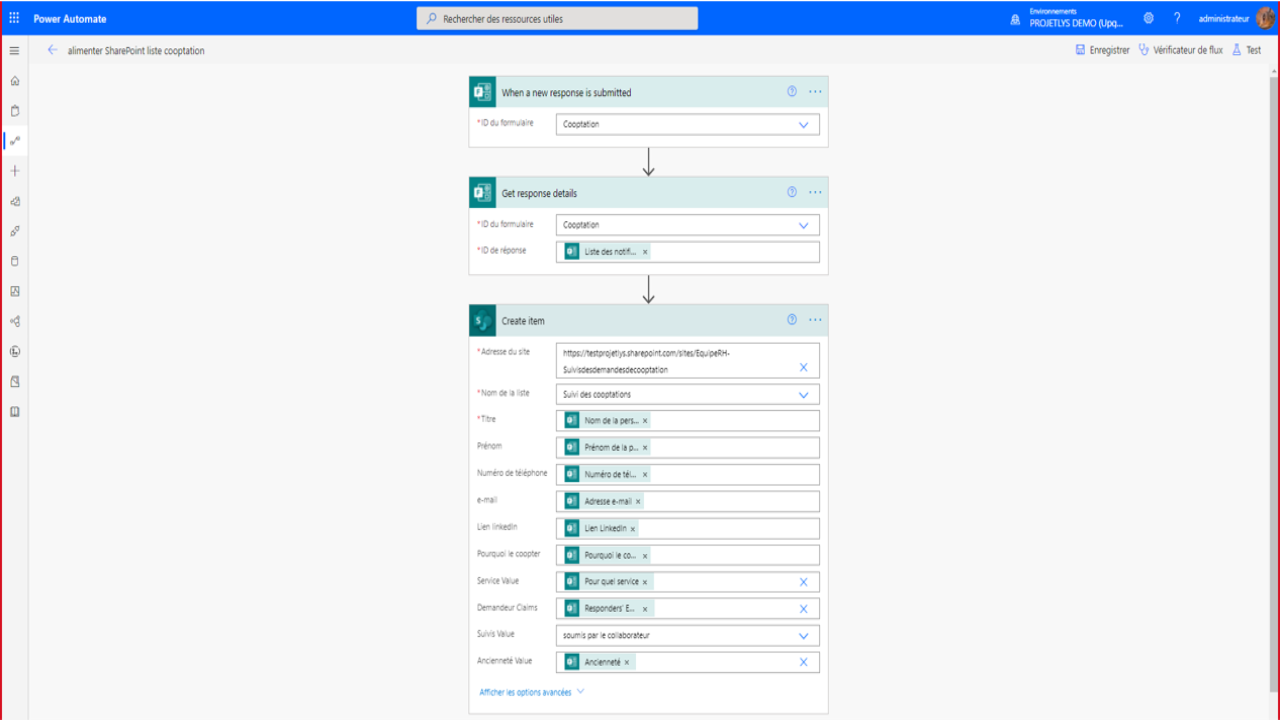This screenshot has height=720, width=1280.
Task: Clear the Demandeur Claims field
Action: (x=803, y=608)
